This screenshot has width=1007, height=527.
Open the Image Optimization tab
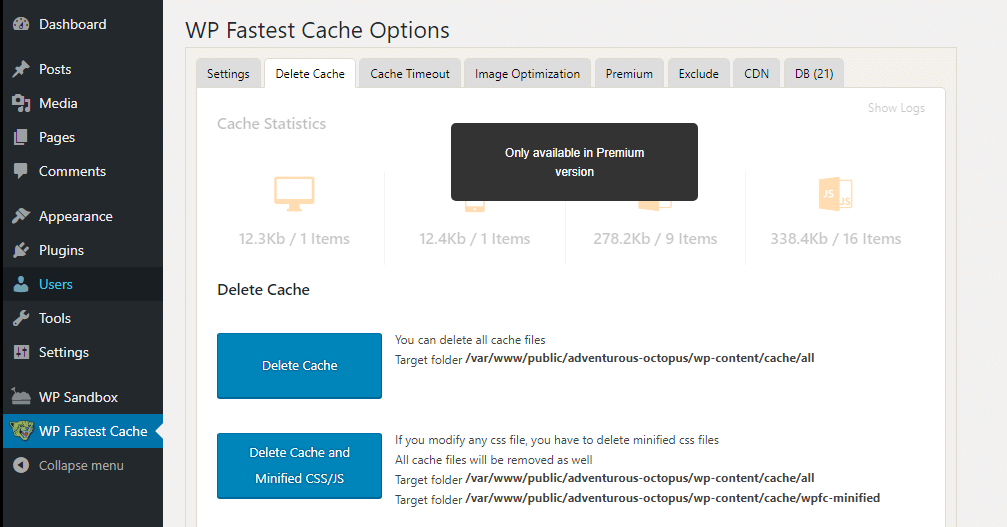(x=527, y=73)
